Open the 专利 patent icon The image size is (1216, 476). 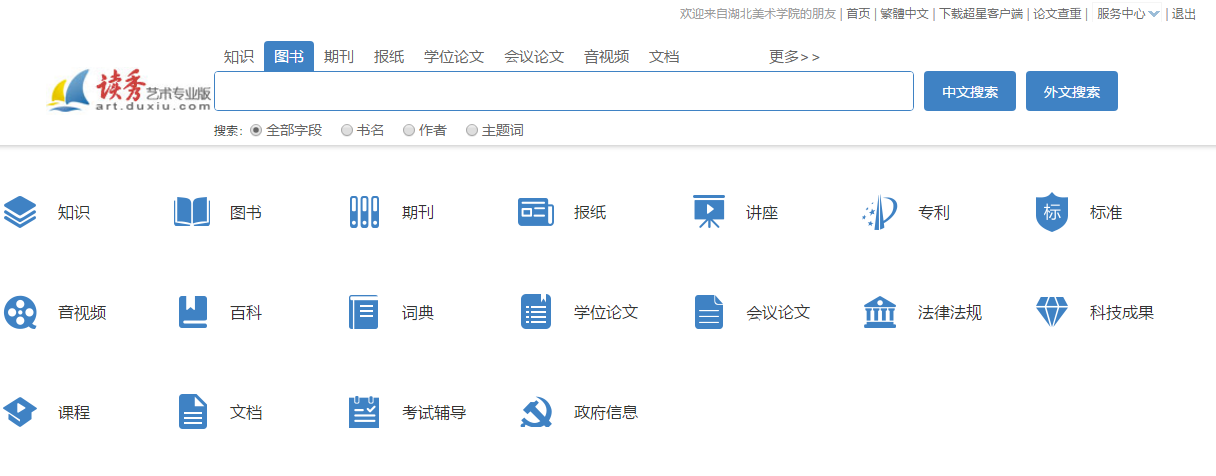point(880,212)
